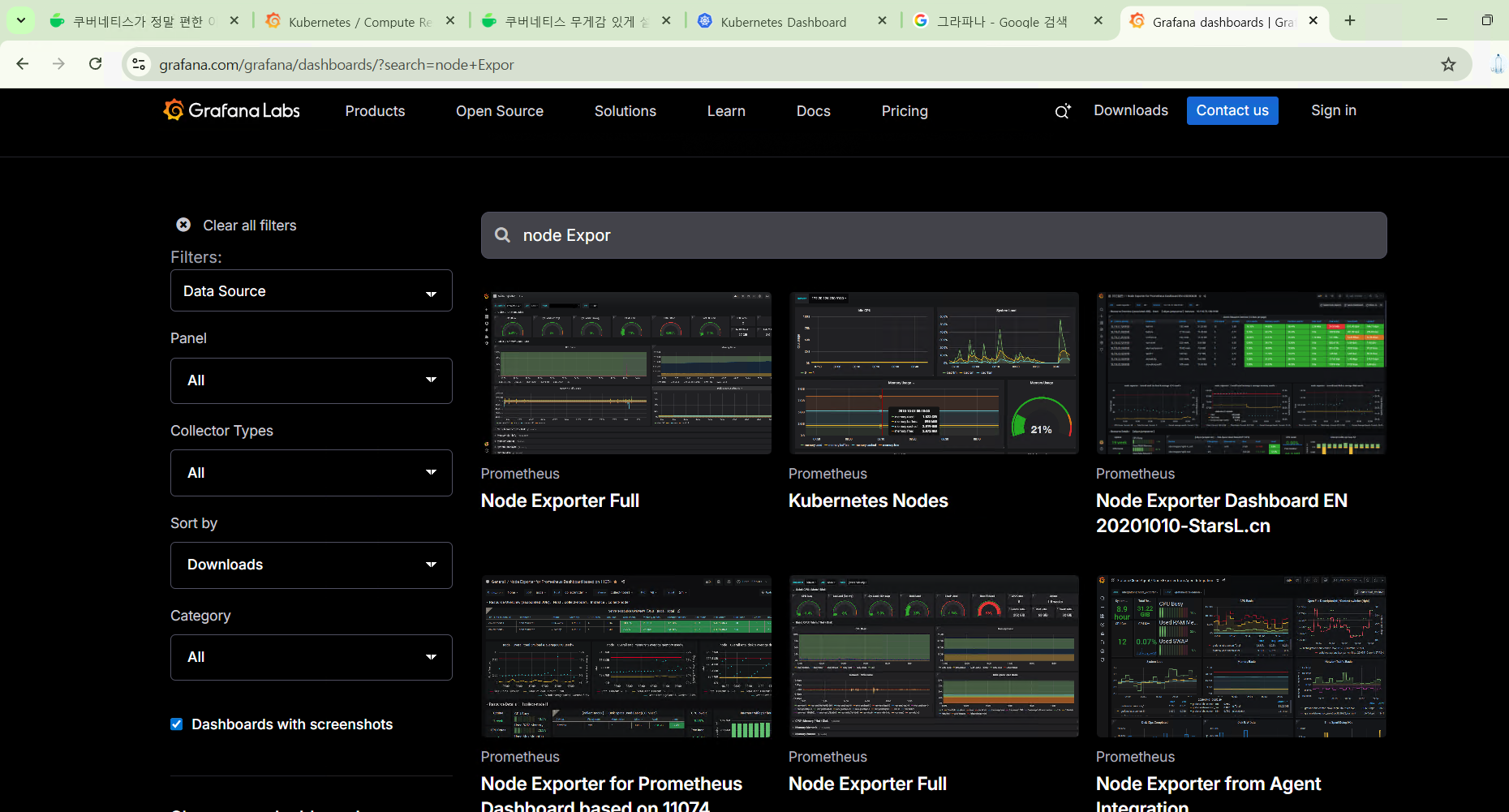Click the Sign in link

pyautogui.click(x=1334, y=110)
